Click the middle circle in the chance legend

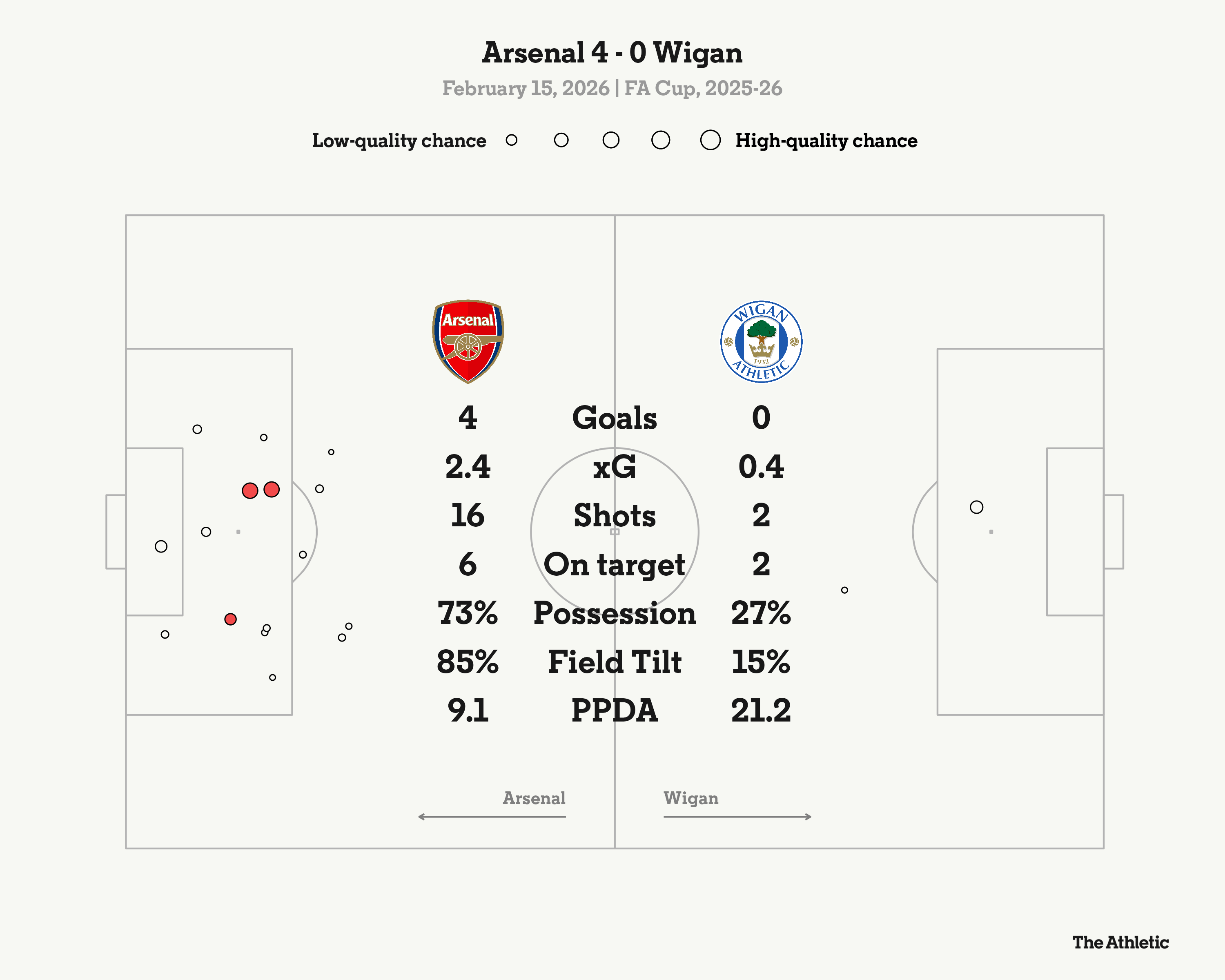pos(611,140)
